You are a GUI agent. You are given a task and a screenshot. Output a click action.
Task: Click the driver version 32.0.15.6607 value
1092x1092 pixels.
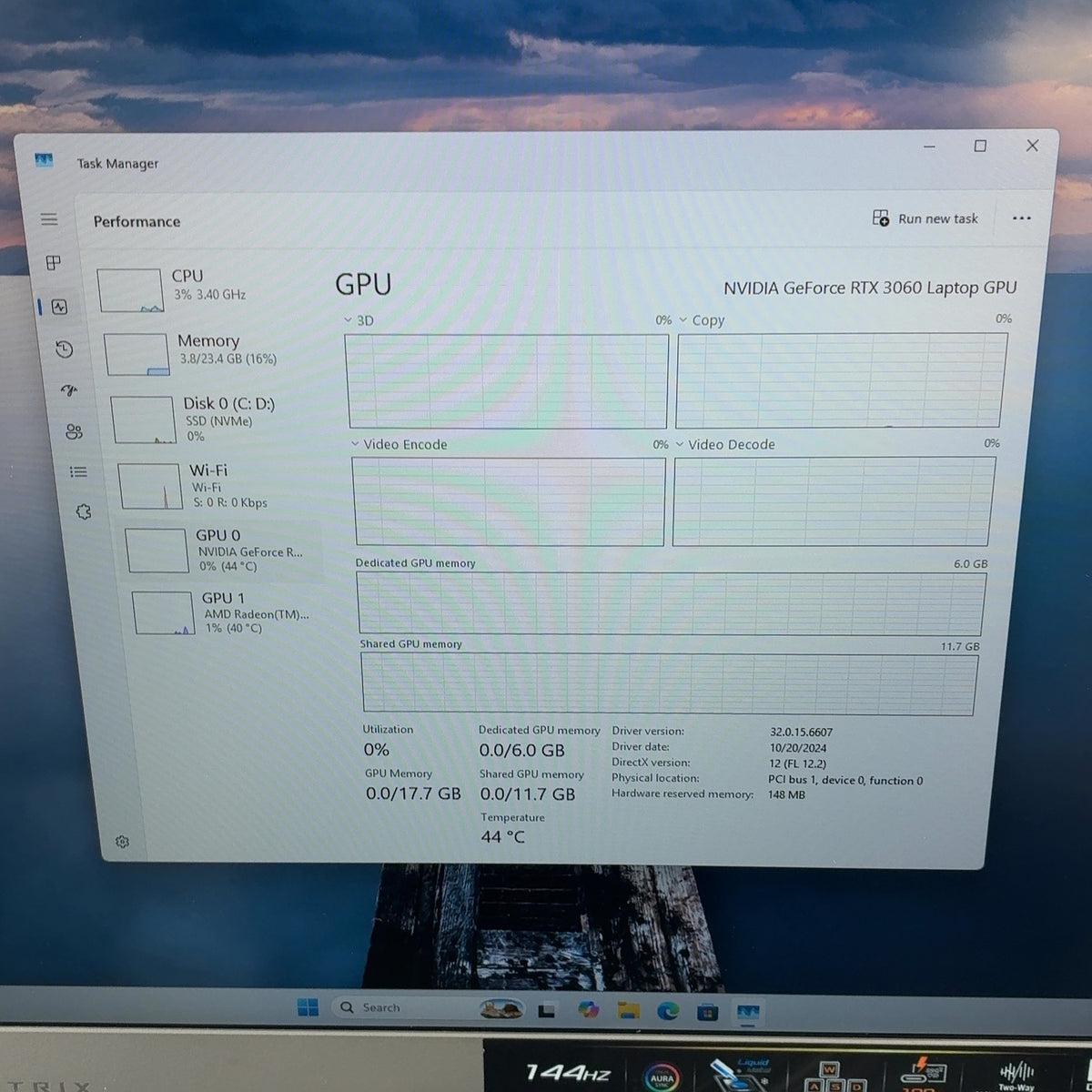tap(801, 732)
